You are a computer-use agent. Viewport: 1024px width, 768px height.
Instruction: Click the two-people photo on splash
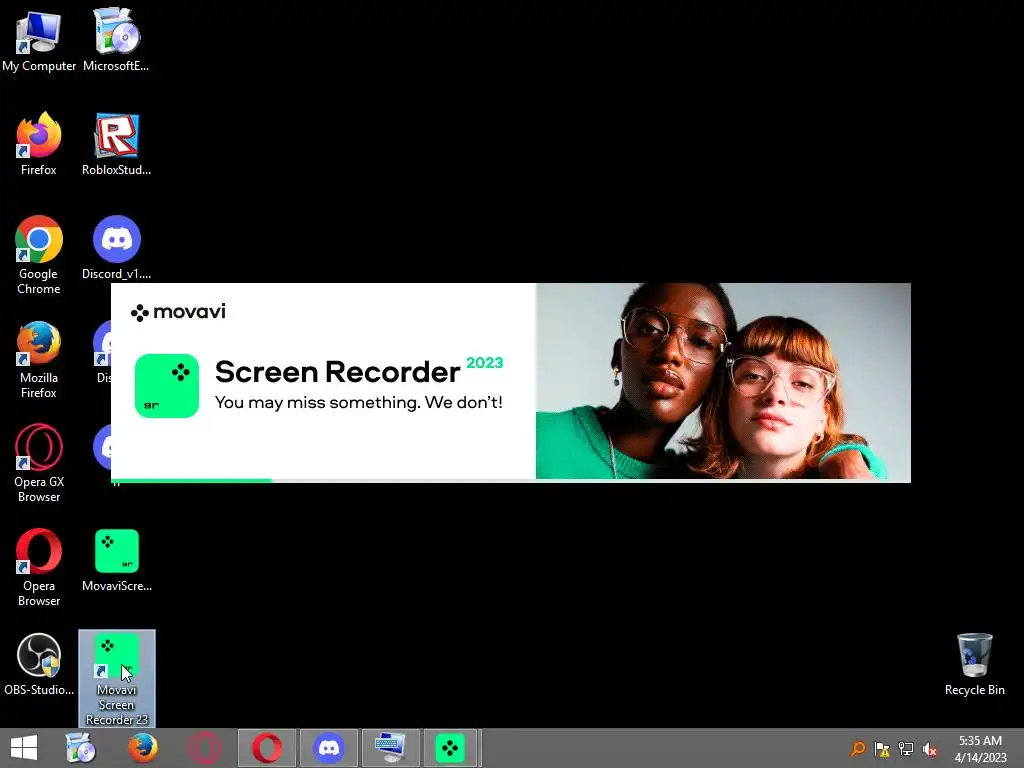point(723,381)
